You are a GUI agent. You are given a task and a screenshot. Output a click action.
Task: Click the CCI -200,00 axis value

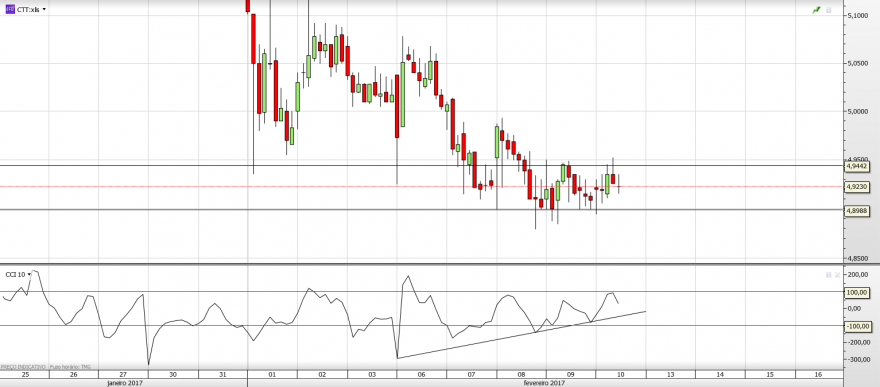click(x=858, y=342)
